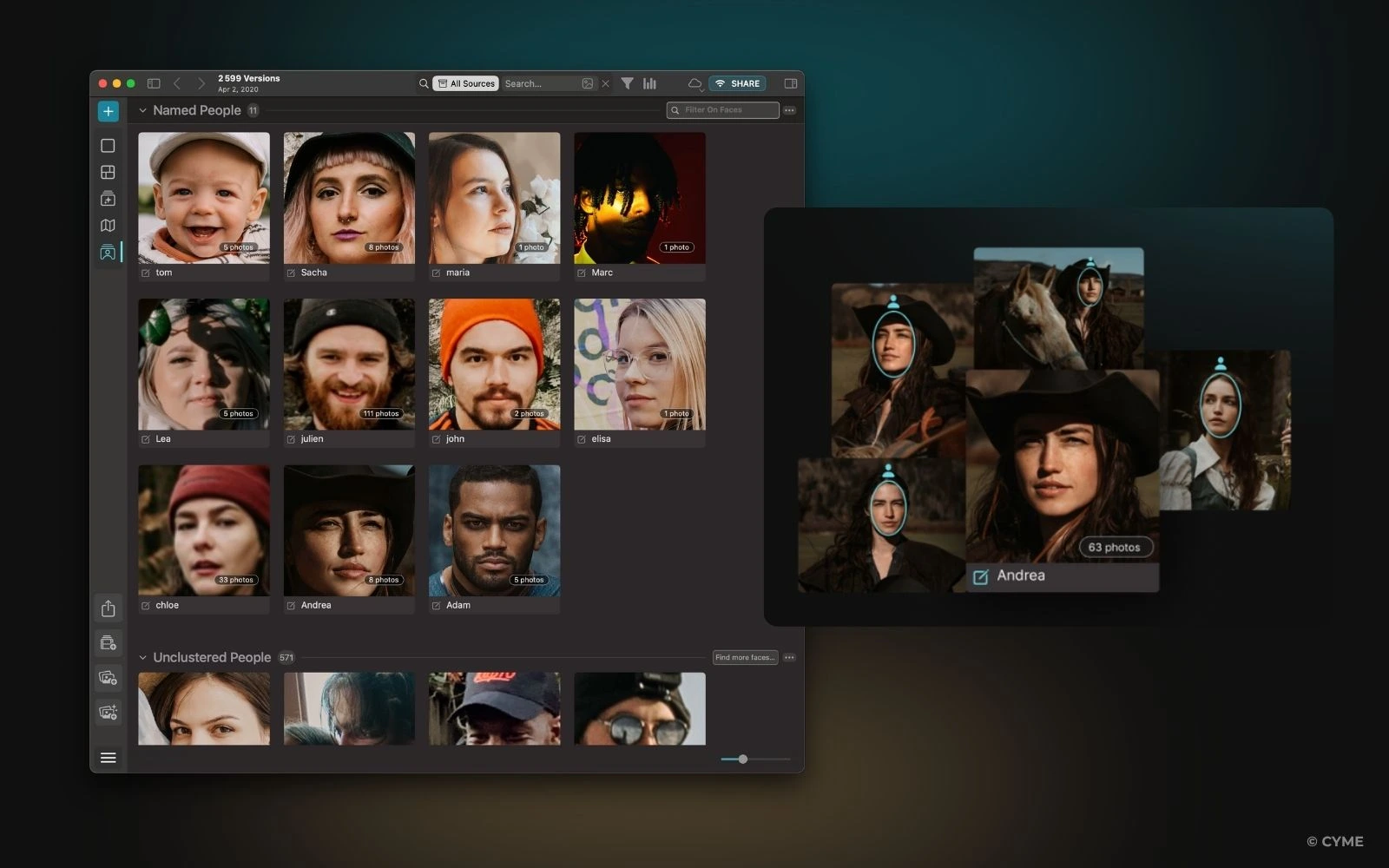Viewport: 1389px width, 868px height.
Task: Click the 111 photos badge on julien
Action: click(381, 414)
